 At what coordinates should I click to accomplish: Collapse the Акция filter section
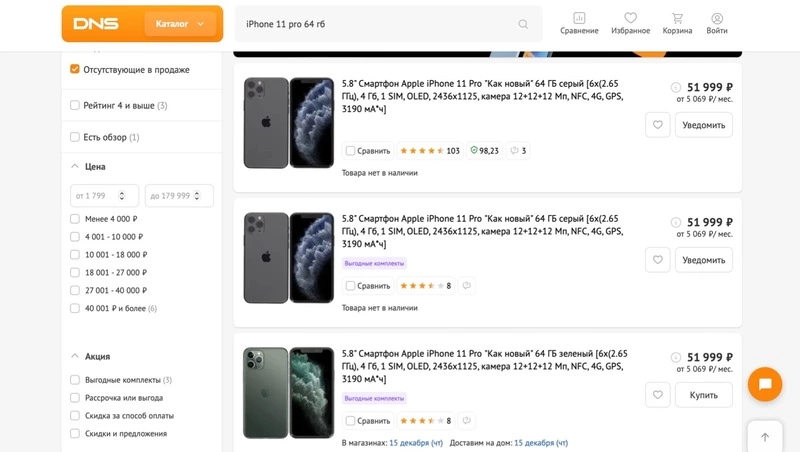point(75,356)
